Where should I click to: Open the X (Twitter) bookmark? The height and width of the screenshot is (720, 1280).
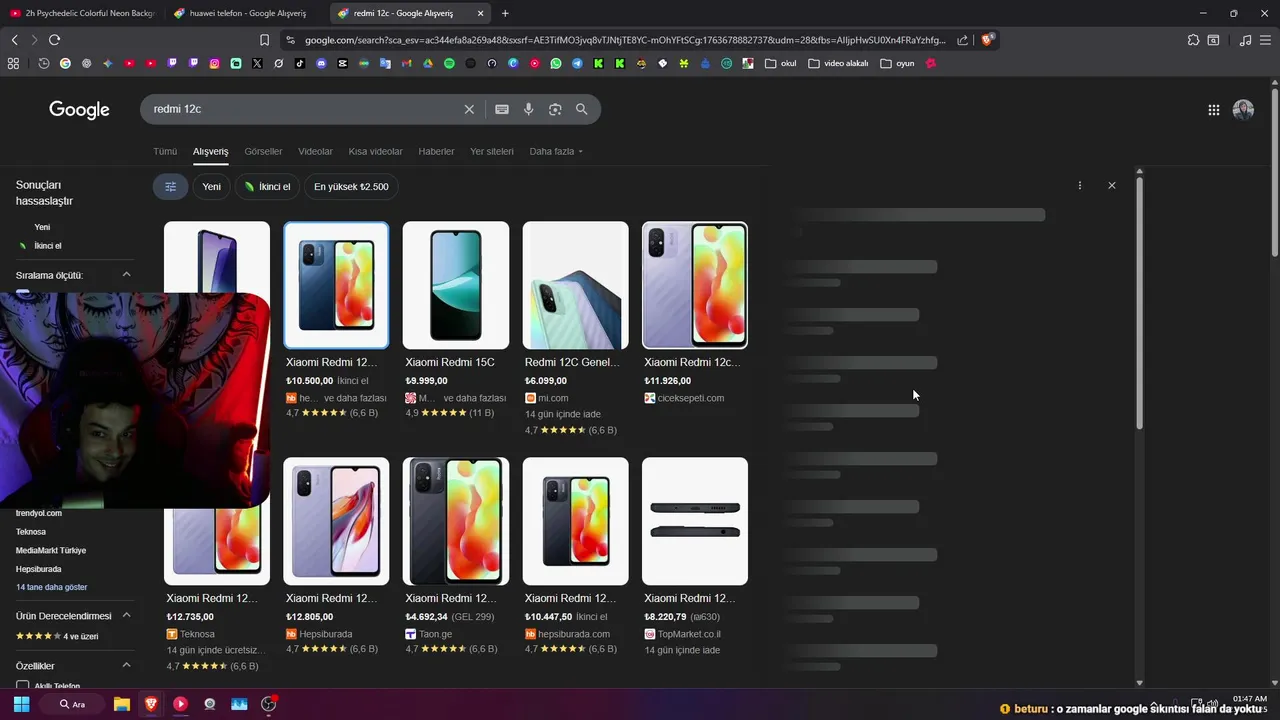[x=257, y=63]
